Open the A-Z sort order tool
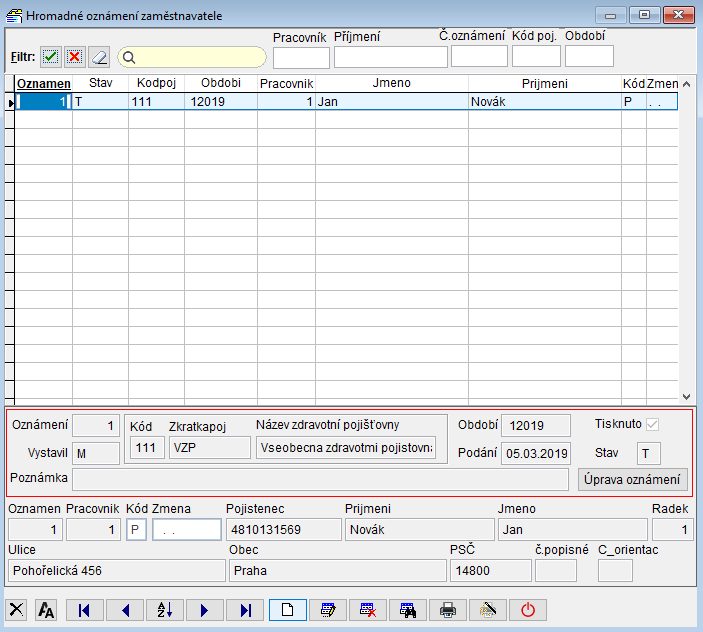 coord(165,610)
